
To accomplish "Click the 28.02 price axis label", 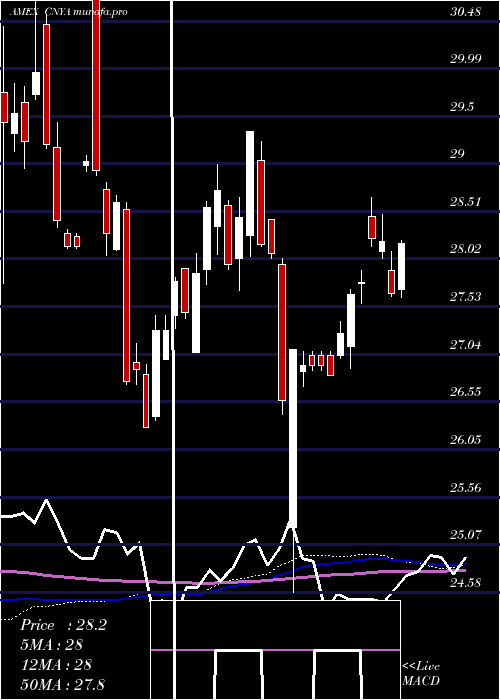I will tap(466, 249).
